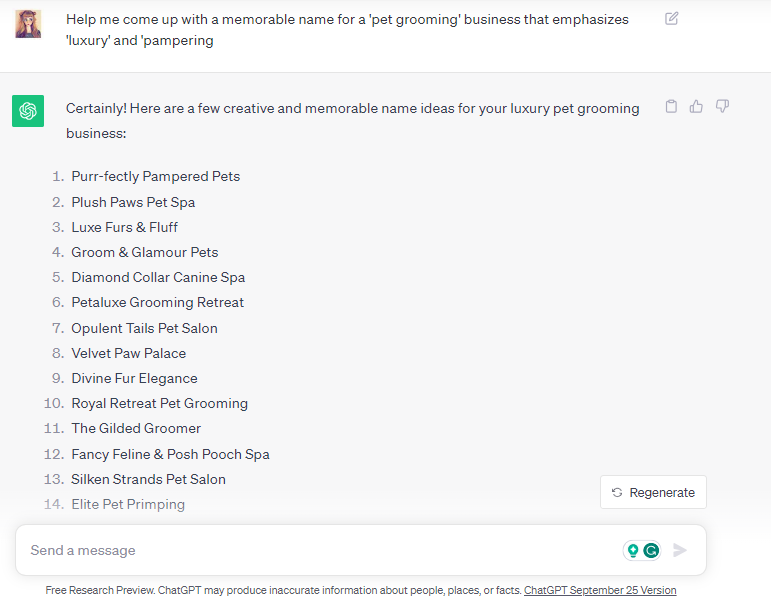This screenshot has width=771, height=601.
Task: Focus the Send a message input field
Action: point(320,550)
